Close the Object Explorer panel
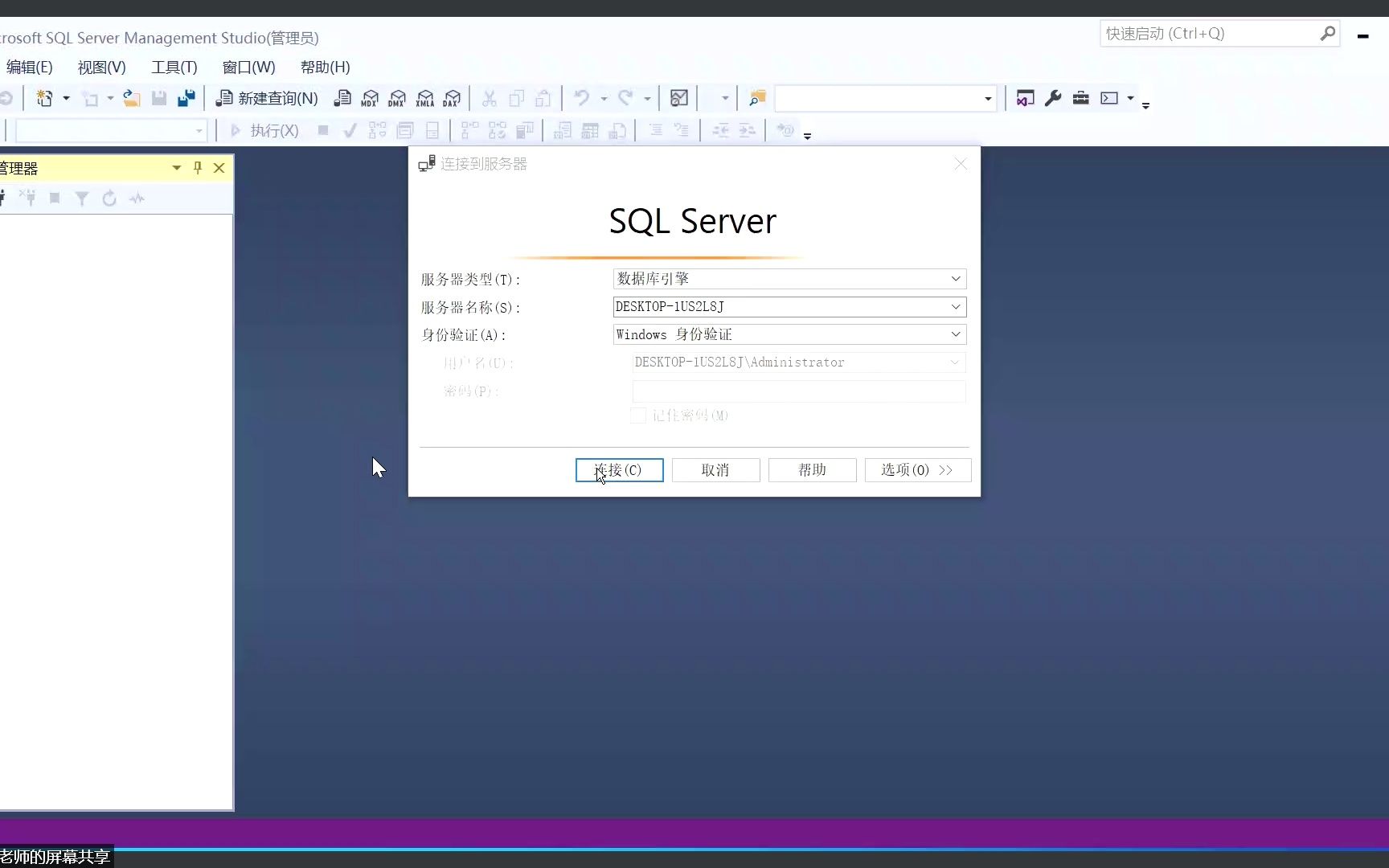The width and height of the screenshot is (1389, 868). [x=219, y=168]
